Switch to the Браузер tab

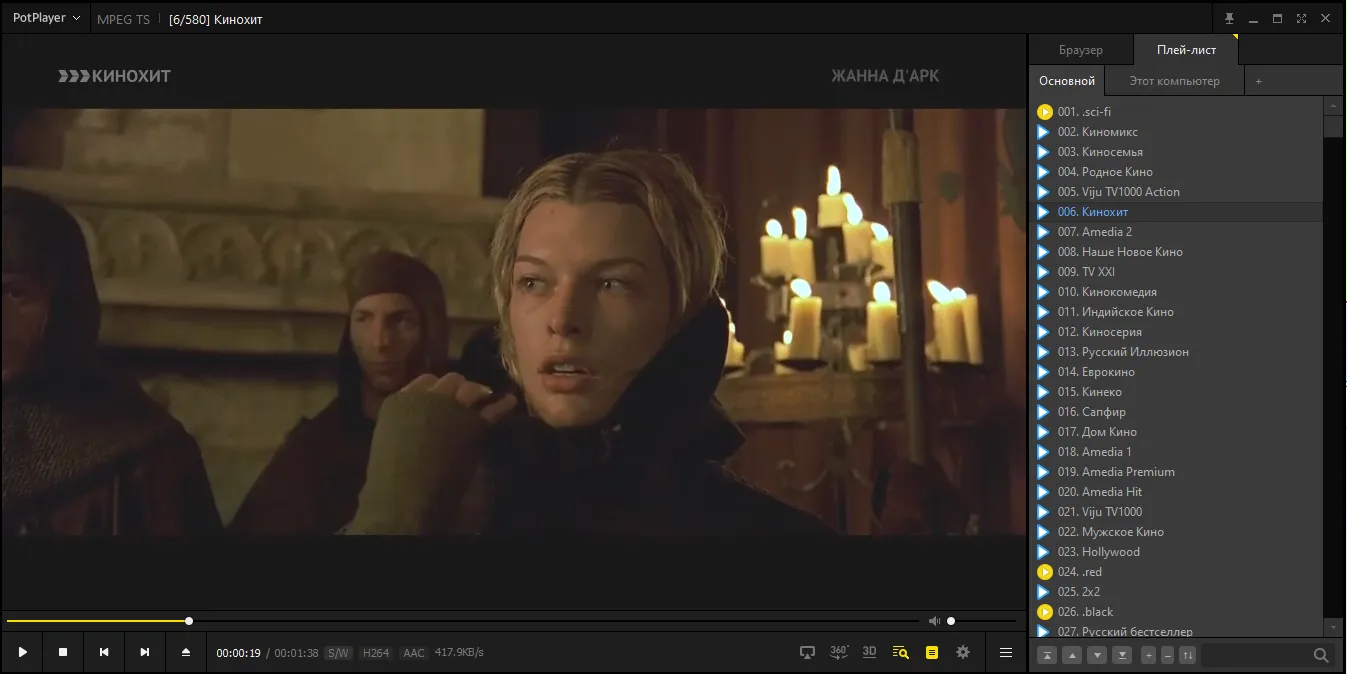tap(1081, 50)
